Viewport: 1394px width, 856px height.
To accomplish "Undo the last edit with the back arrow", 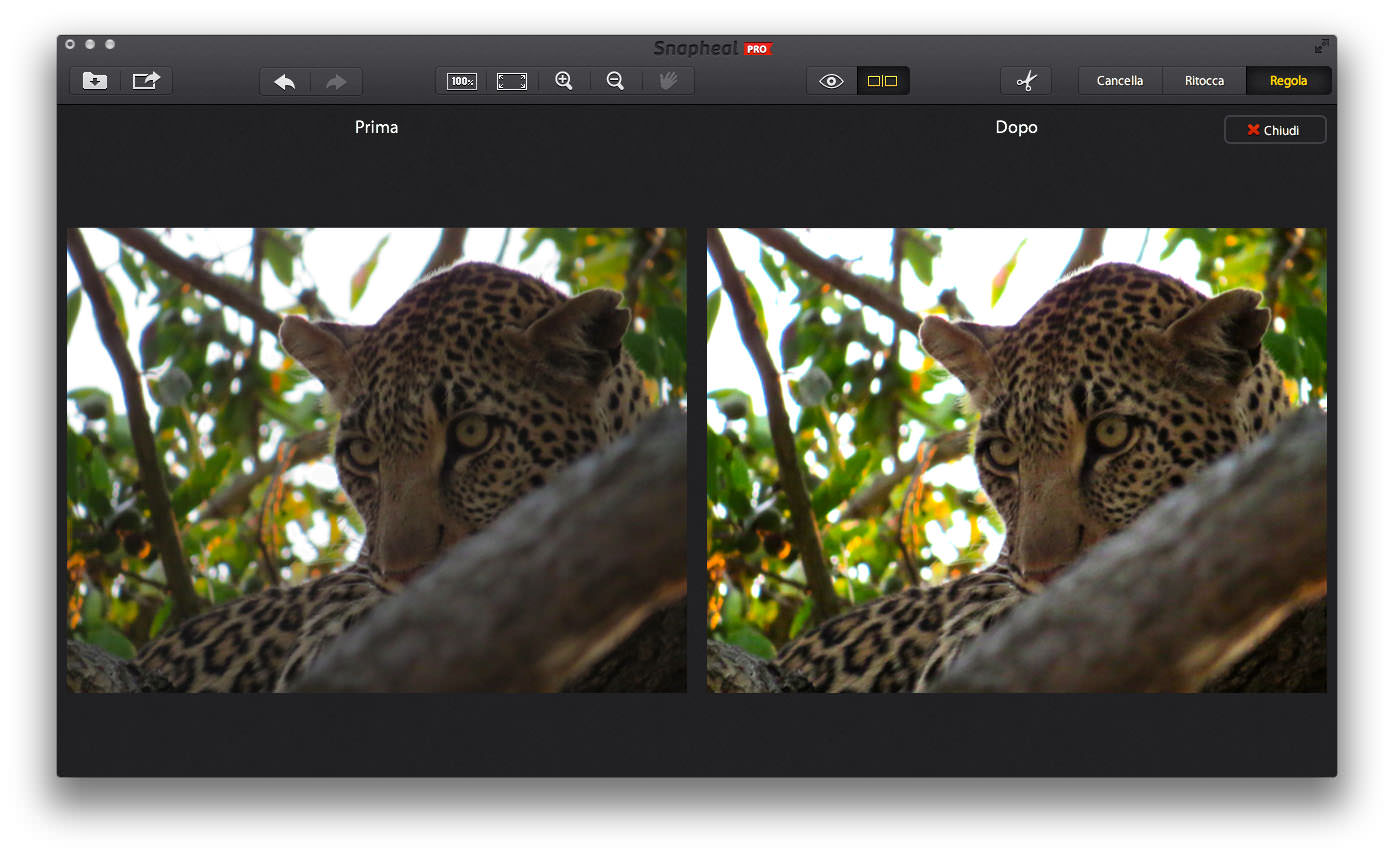I will point(285,82).
